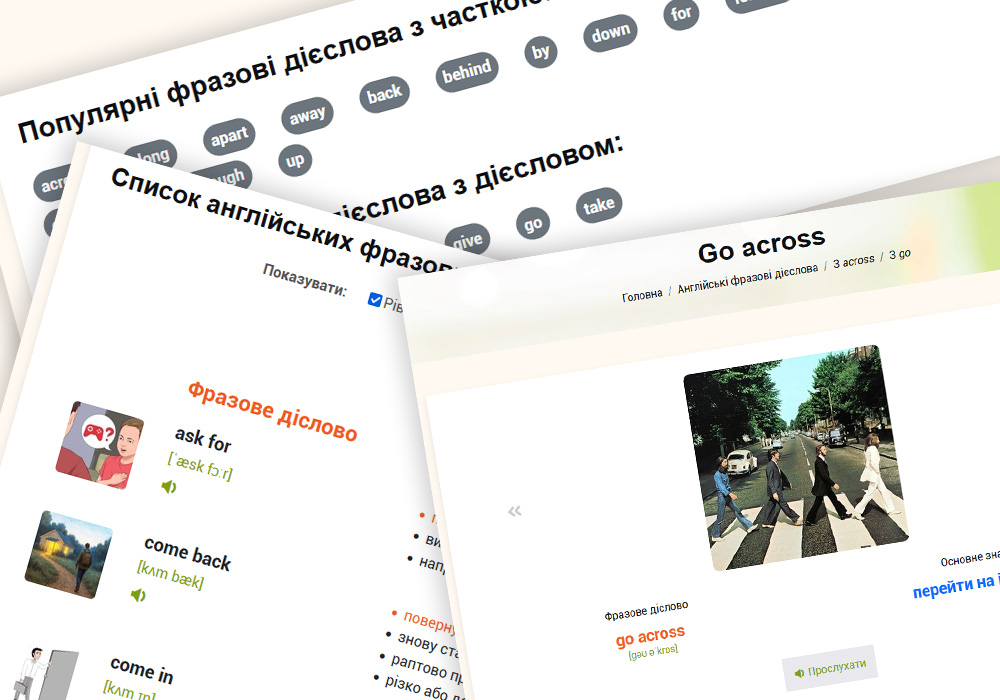Viewport: 1000px width, 700px height.
Task: Open Головна breadcrumb link
Action: (x=642, y=295)
